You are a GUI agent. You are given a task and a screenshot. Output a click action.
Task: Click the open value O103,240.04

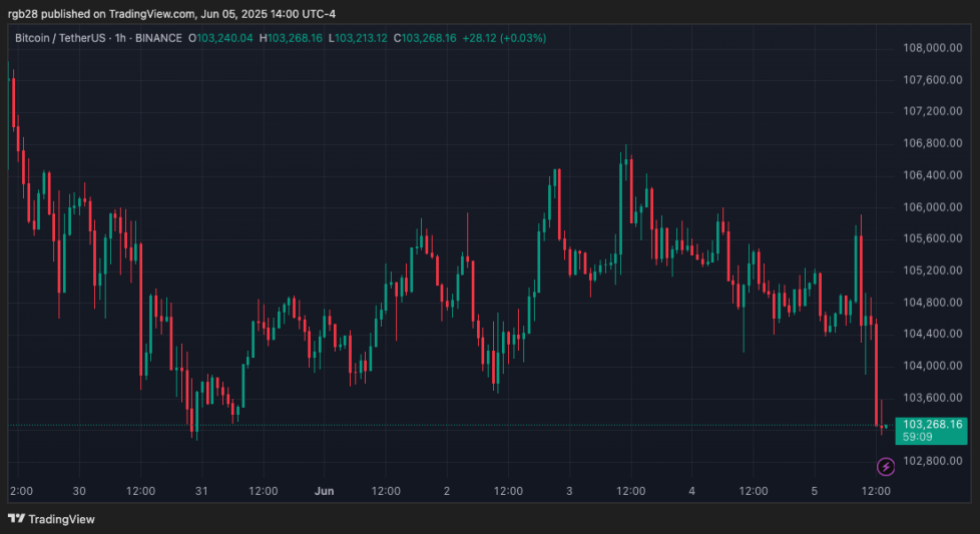[221, 38]
